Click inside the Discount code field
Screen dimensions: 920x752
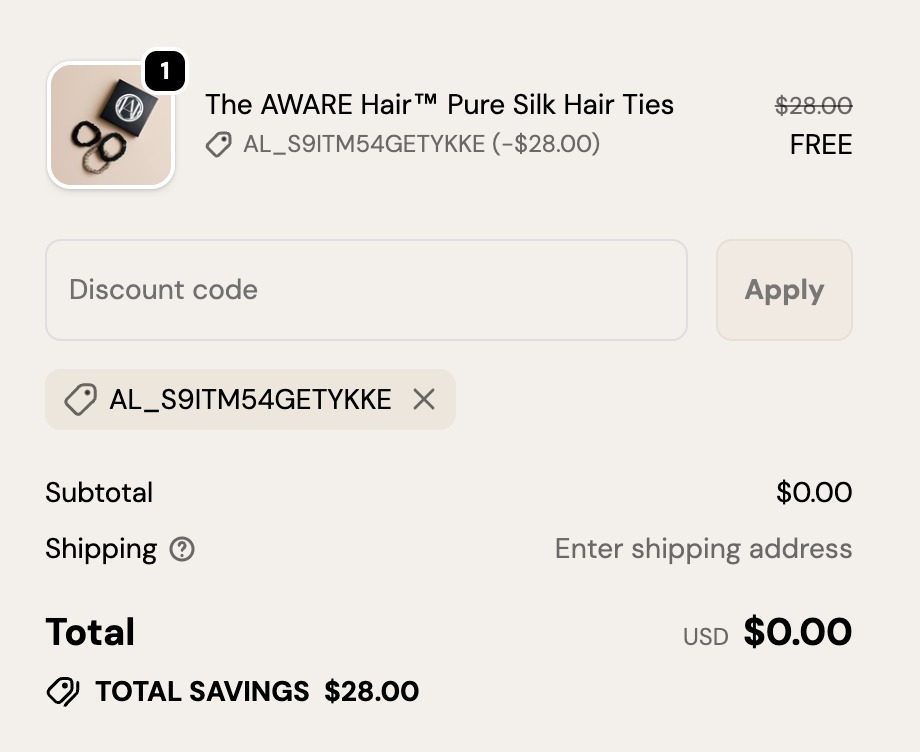[x=366, y=290]
